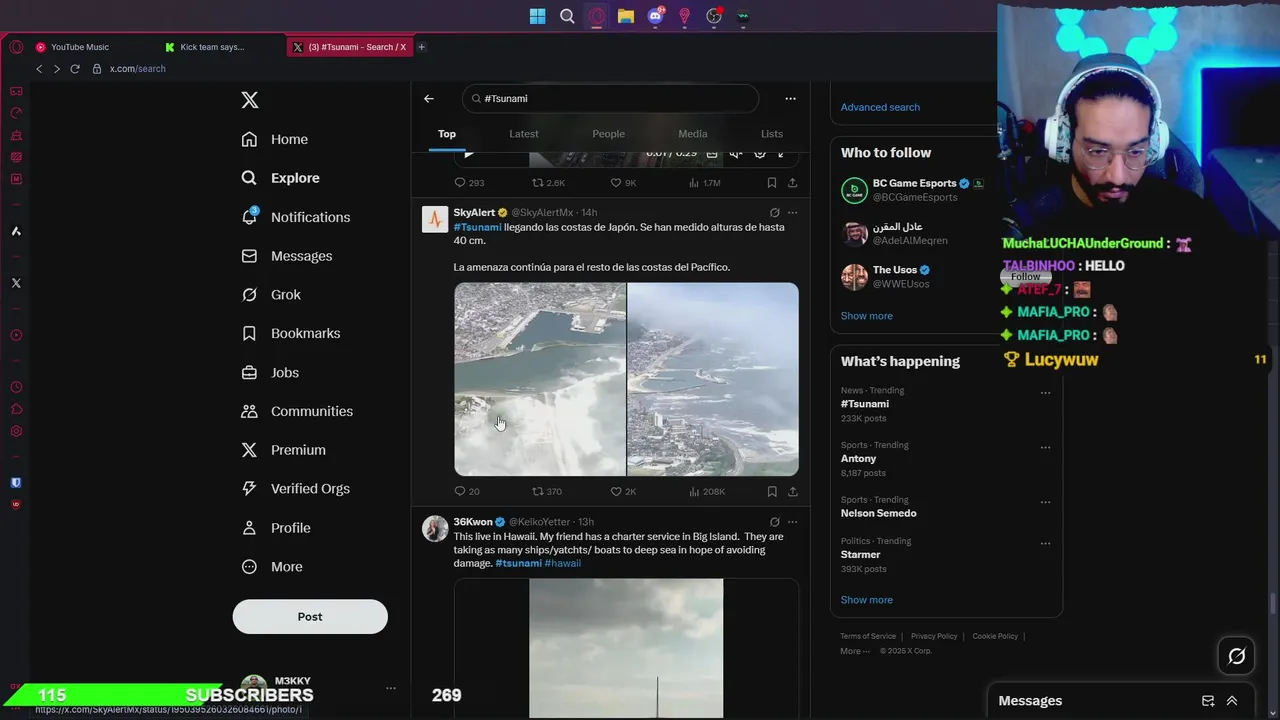Image resolution: width=1280 pixels, height=720 pixels.
Task: Open the #hawaii hashtag link
Action: tap(563, 563)
